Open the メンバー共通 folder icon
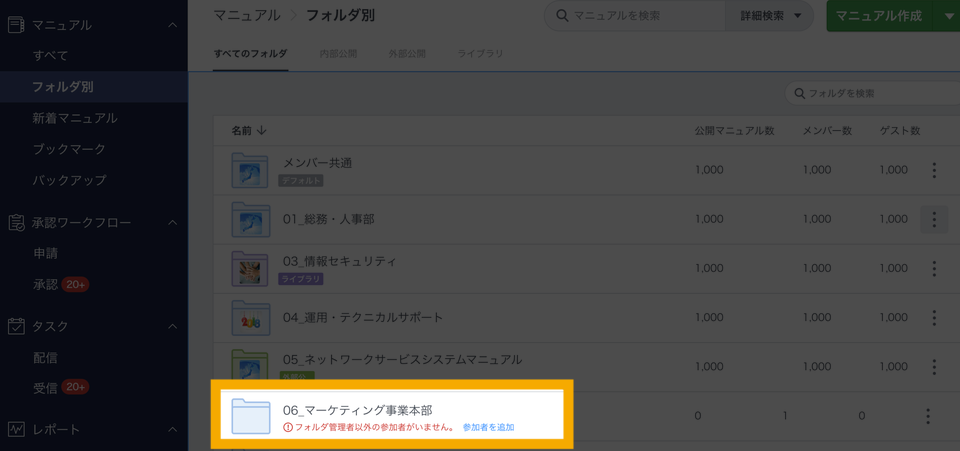Screen dimensions: 960x451 click(250, 170)
